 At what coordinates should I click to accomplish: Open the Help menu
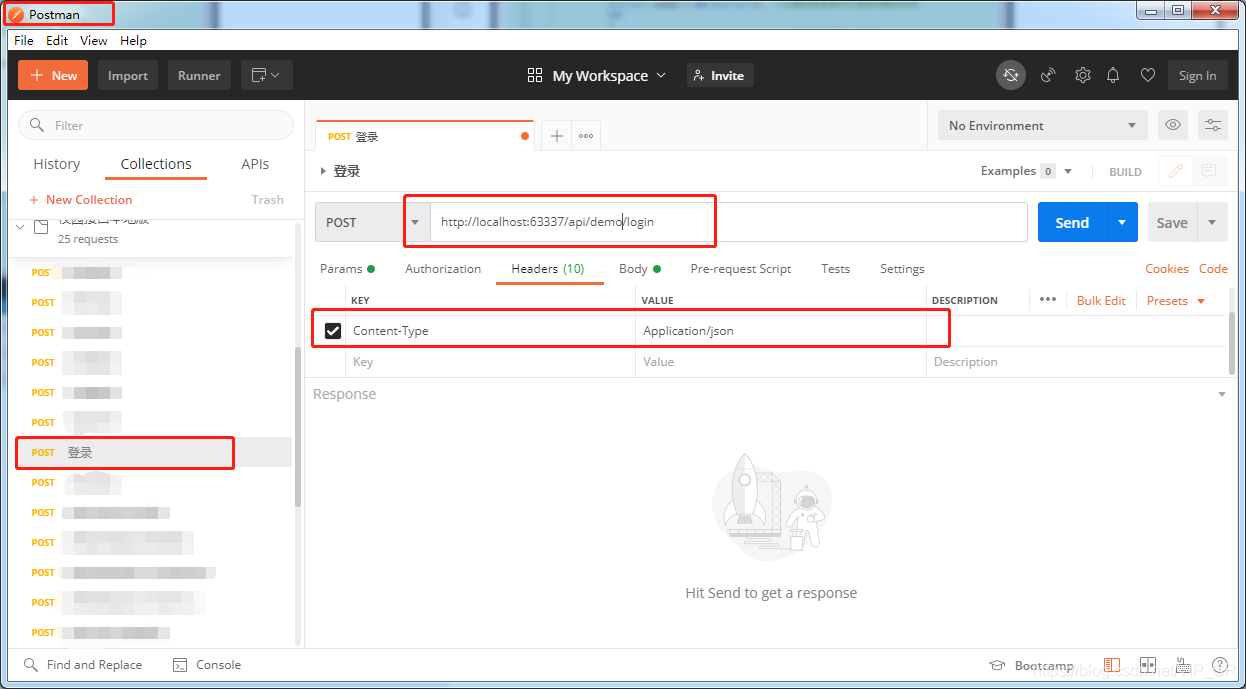133,40
